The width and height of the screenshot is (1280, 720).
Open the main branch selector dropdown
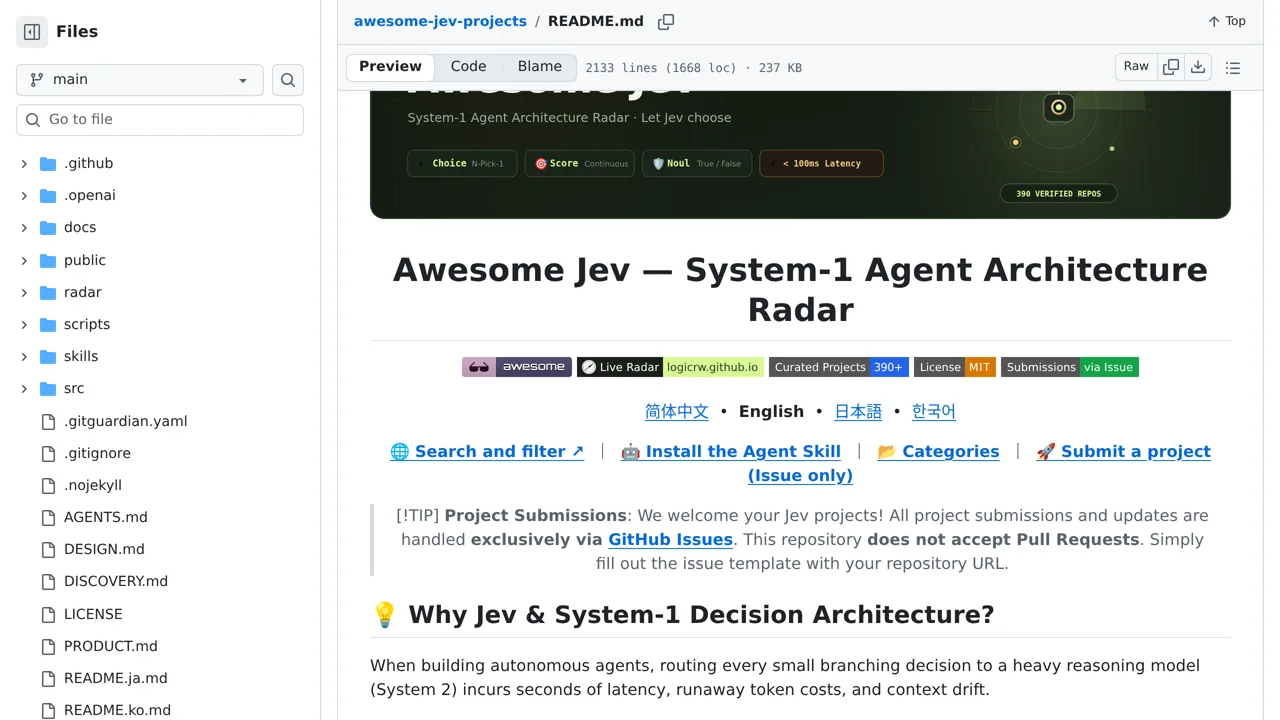point(140,80)
